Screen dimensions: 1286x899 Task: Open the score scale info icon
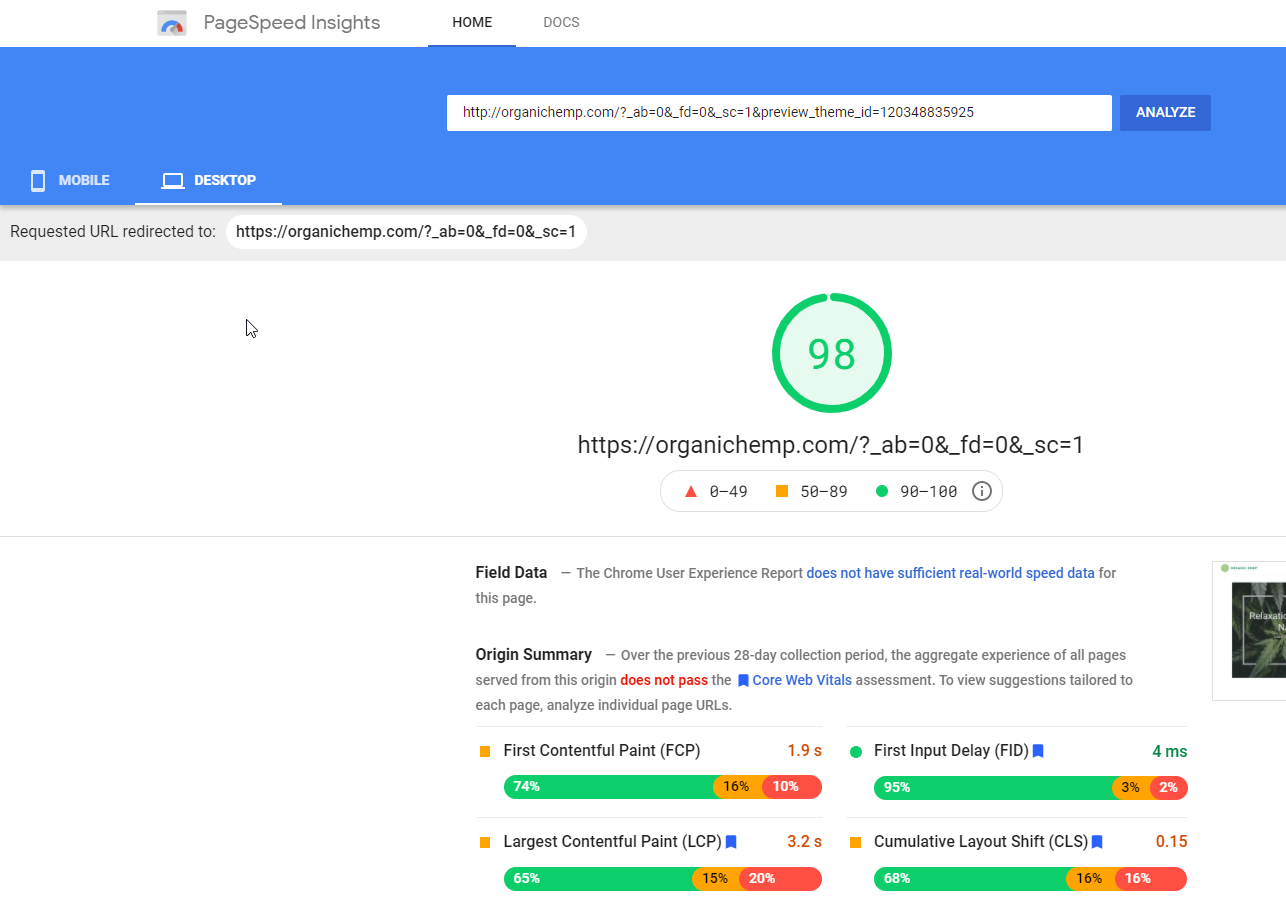982,491
